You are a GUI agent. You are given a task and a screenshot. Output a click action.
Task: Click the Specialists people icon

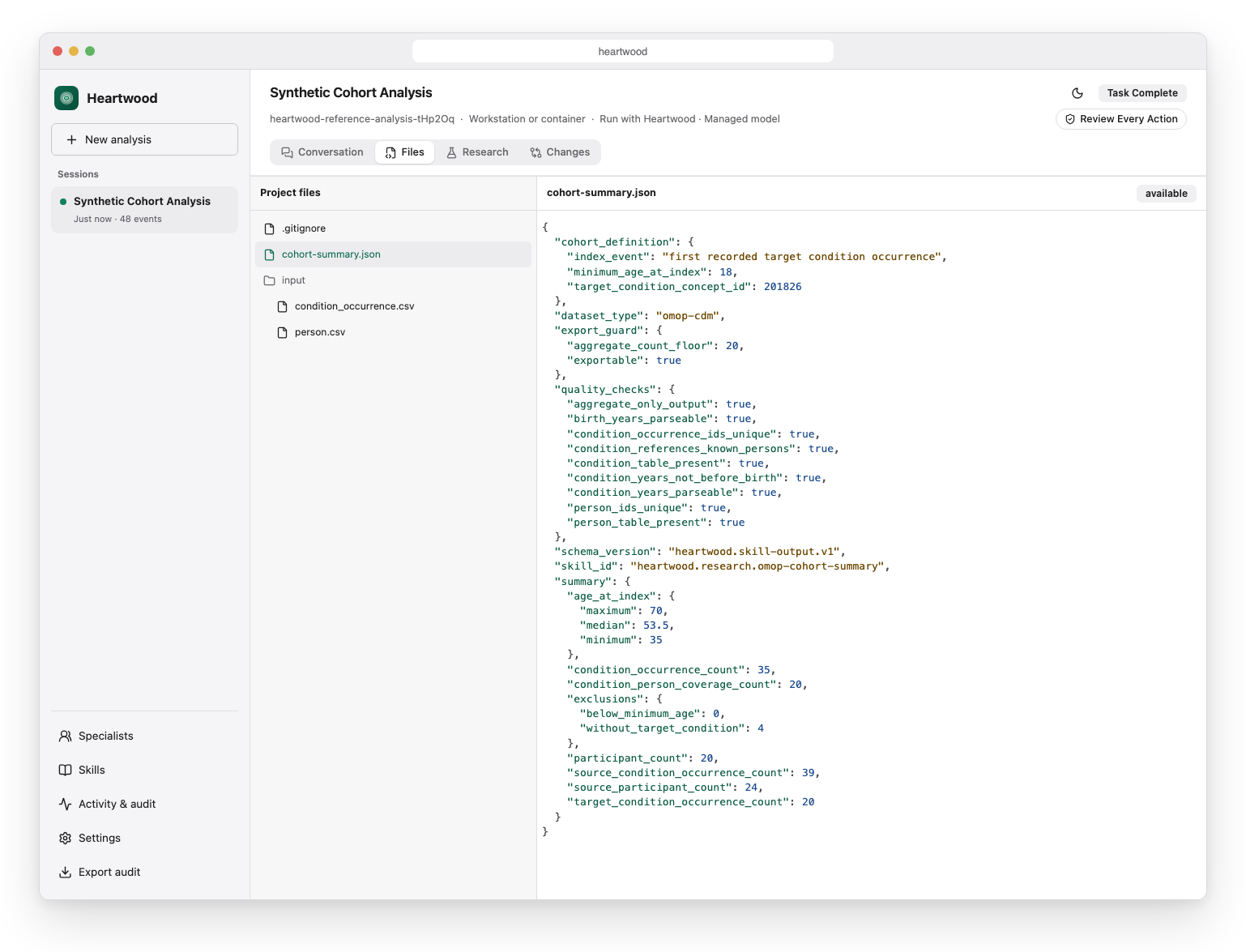point(66,736)
